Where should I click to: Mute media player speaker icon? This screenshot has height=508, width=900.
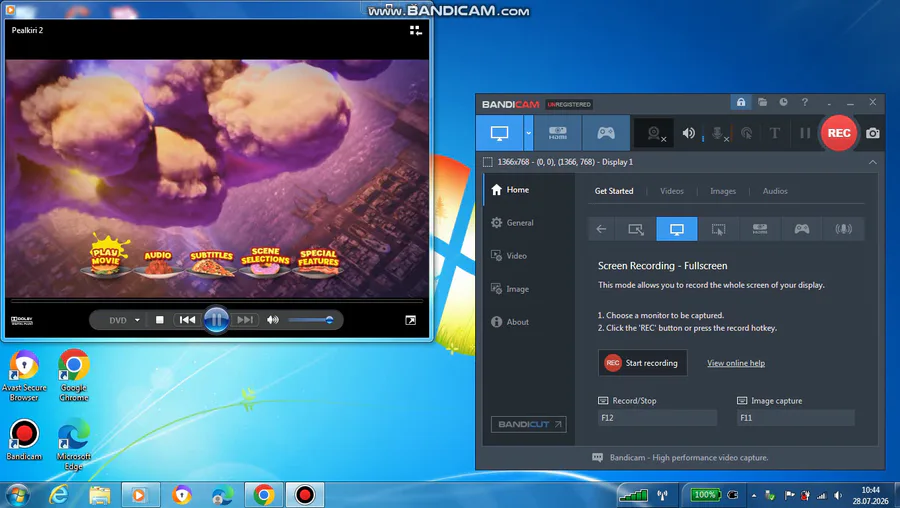273,320
